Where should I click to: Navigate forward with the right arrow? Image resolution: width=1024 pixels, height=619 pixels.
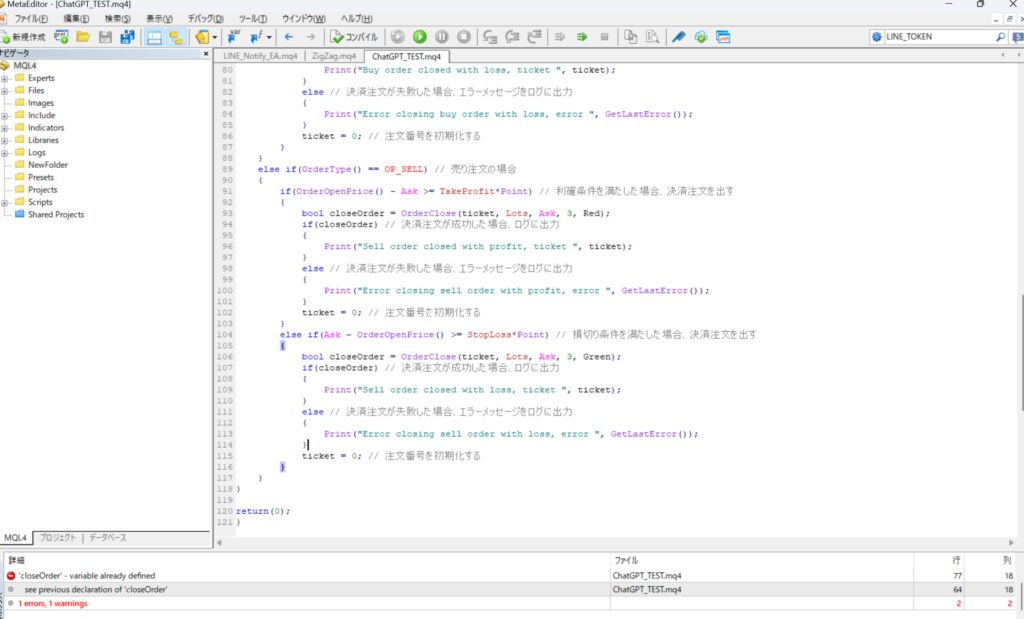point(311,37)
